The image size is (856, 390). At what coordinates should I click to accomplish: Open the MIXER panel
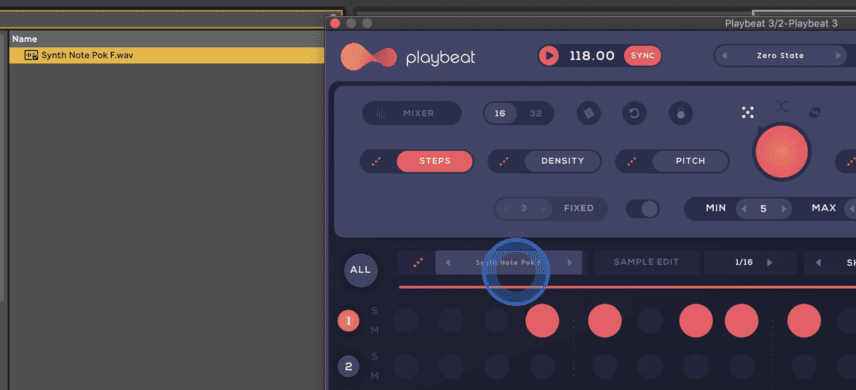click(412, 114)
